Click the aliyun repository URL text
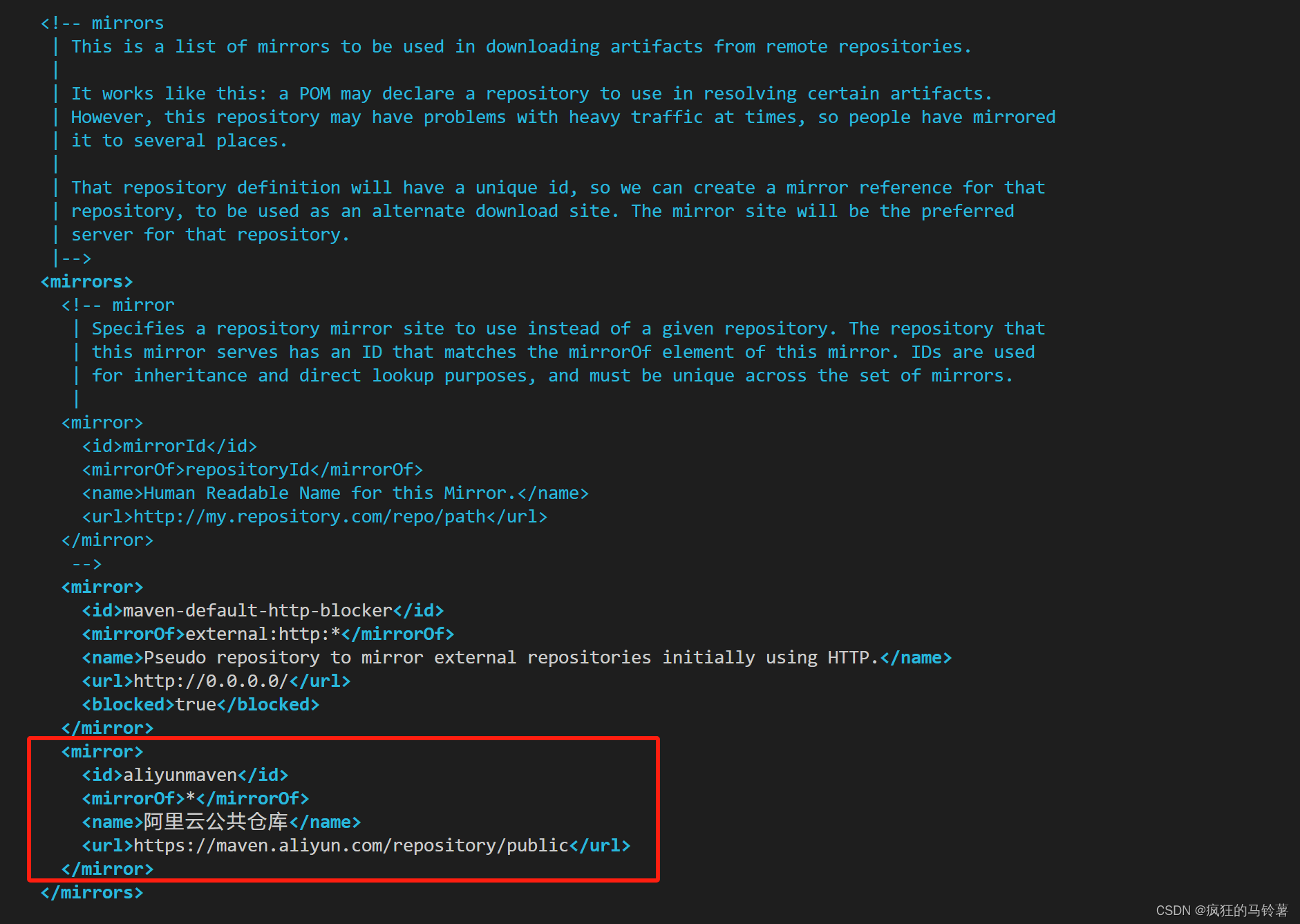The width and height of the screenshot is (1300, 924). tap(350, 845)
